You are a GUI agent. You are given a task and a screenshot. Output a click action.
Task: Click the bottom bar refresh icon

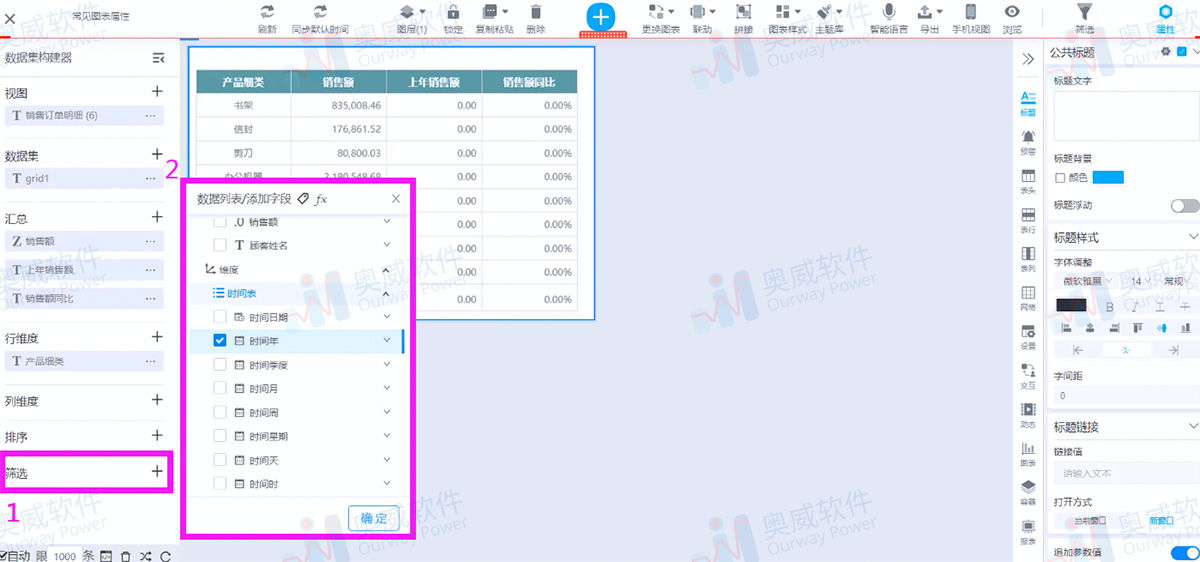[166, 556]
